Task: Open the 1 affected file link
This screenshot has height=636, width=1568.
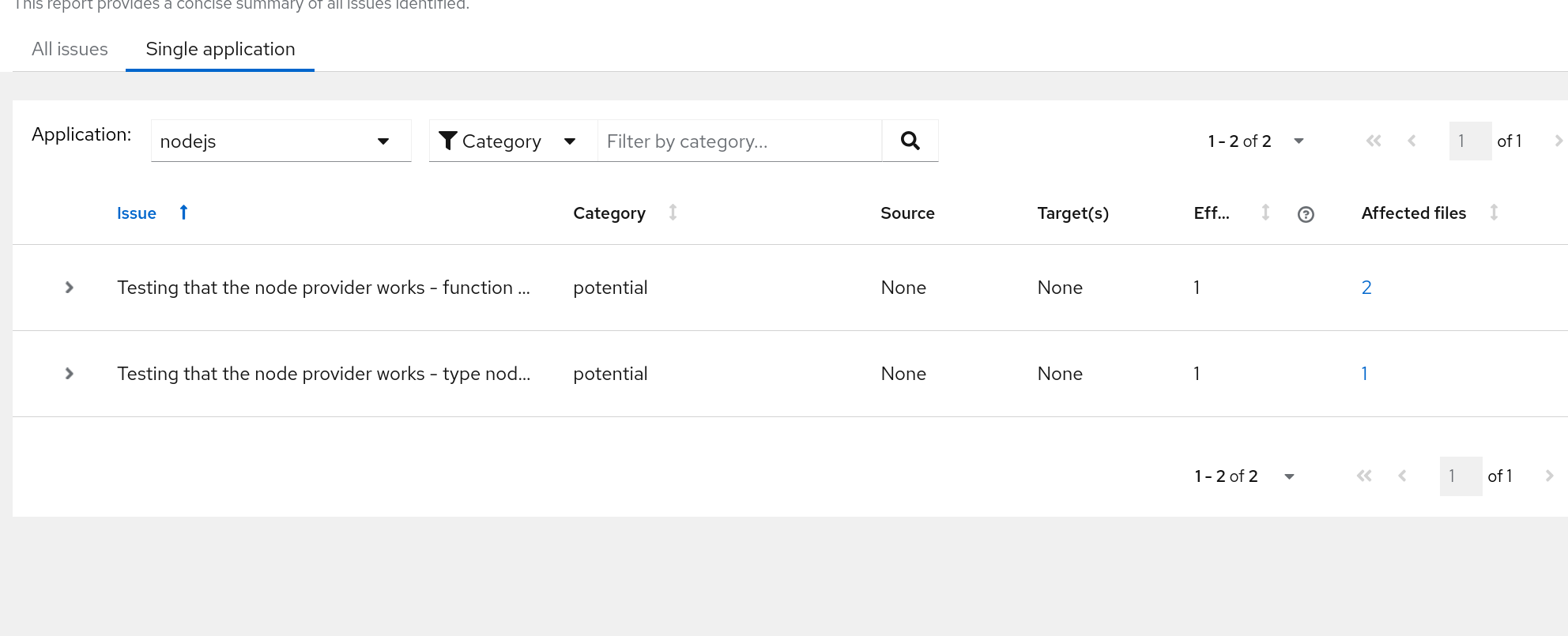Action: click(1364, 374)
